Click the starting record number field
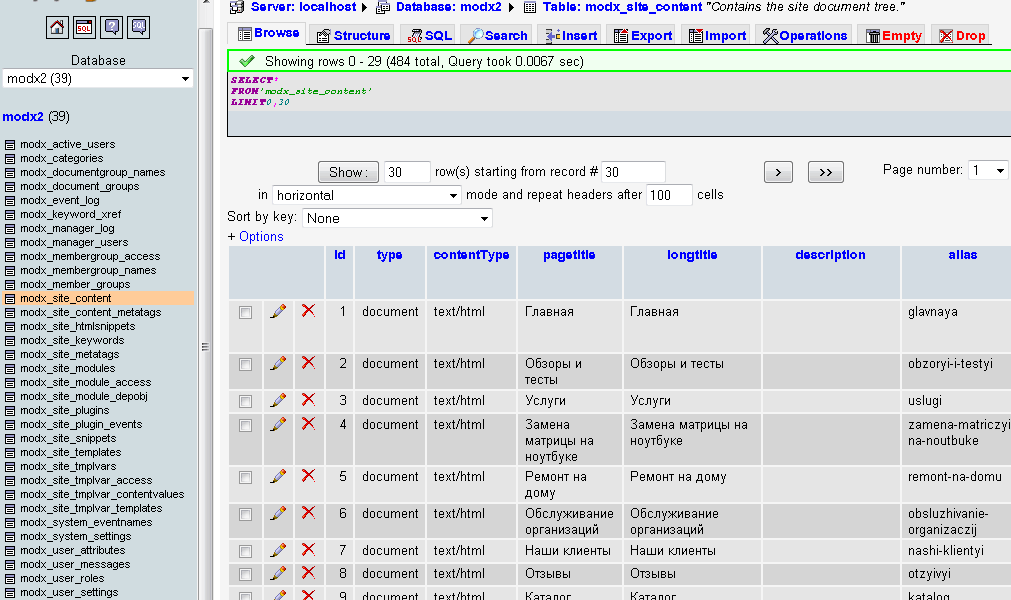 tap(633, 172)
